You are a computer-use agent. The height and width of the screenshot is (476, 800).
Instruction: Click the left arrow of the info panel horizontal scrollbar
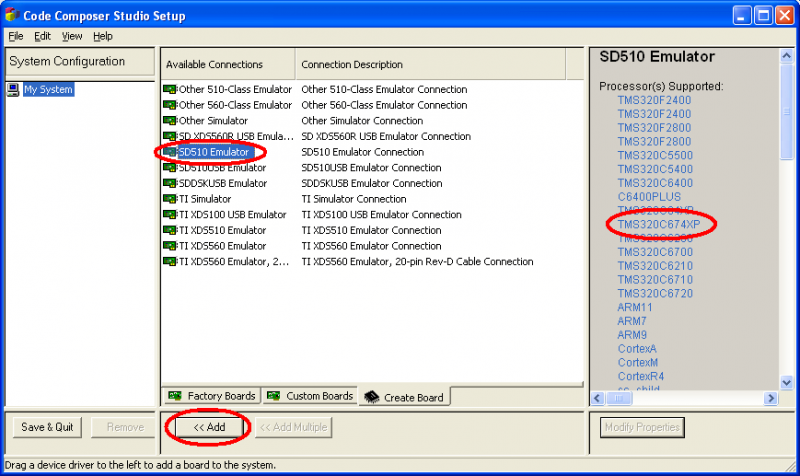pos(598,398)
